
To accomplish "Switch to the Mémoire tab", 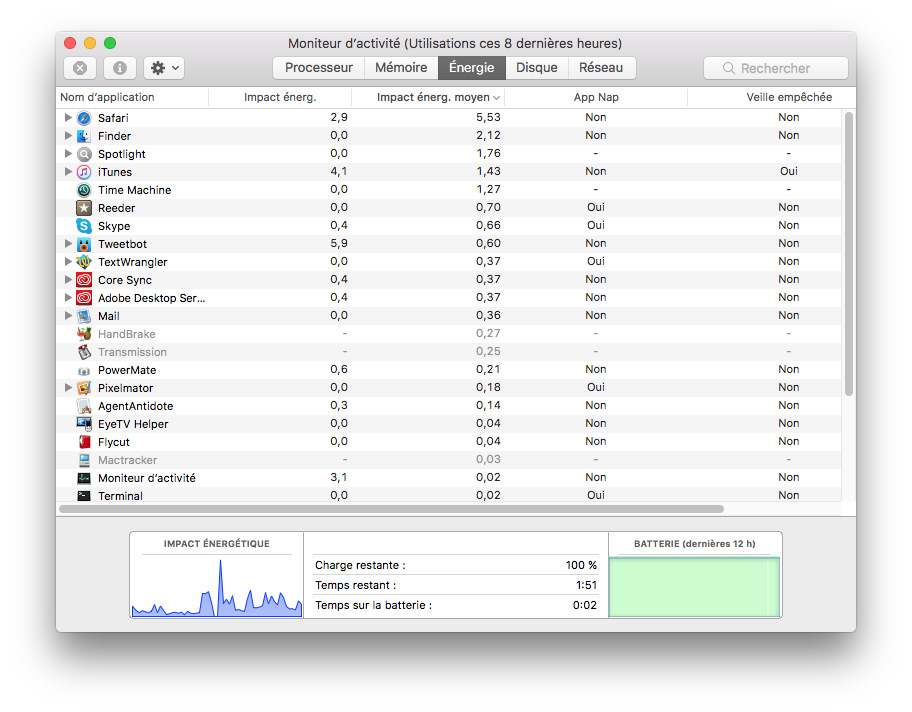I will (x=401, y=67).
